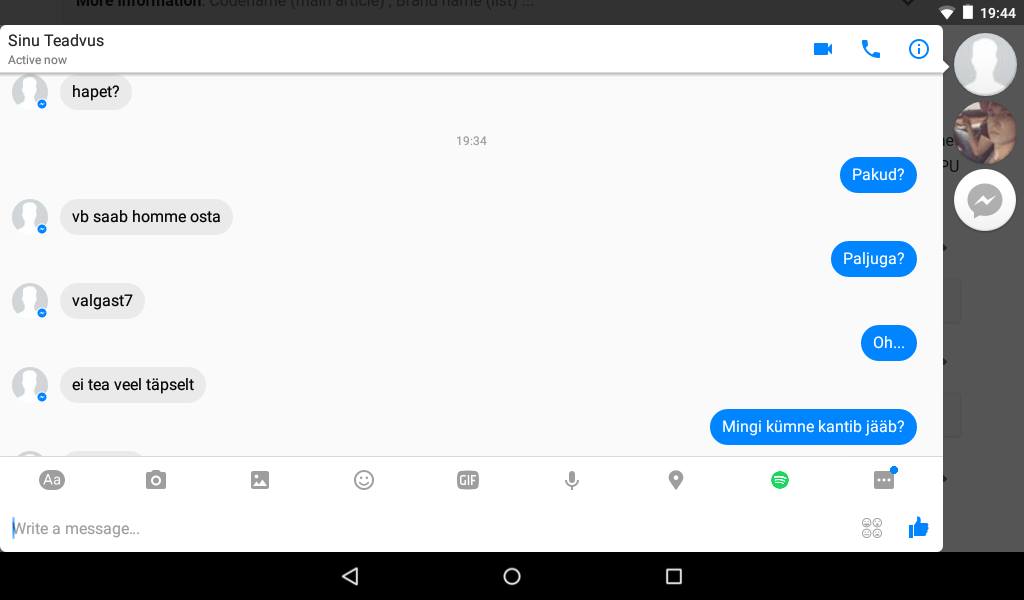1024x600 pixels.
Task: Open the emoji keyboard in message field
Action: point(872,528)
